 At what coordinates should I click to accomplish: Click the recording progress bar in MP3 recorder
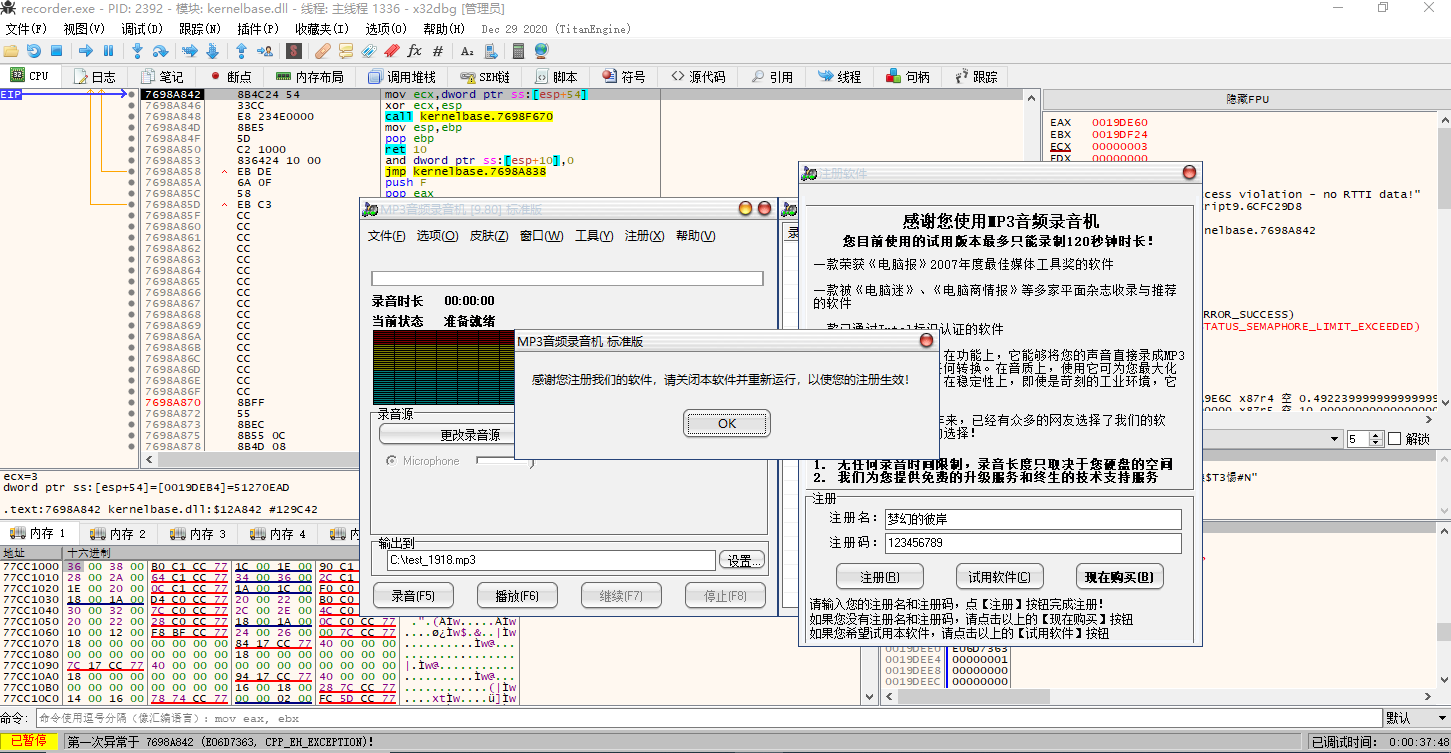(567, 279)
